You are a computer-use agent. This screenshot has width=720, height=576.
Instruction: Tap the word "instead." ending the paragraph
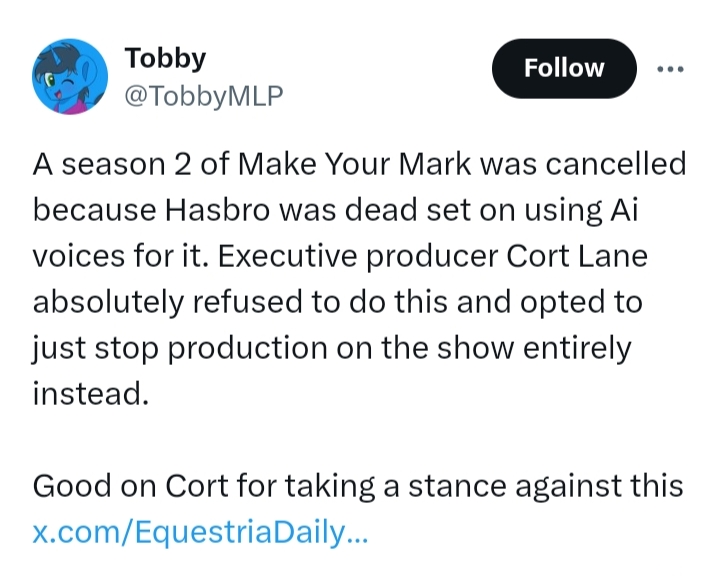[x=91, y=394]
